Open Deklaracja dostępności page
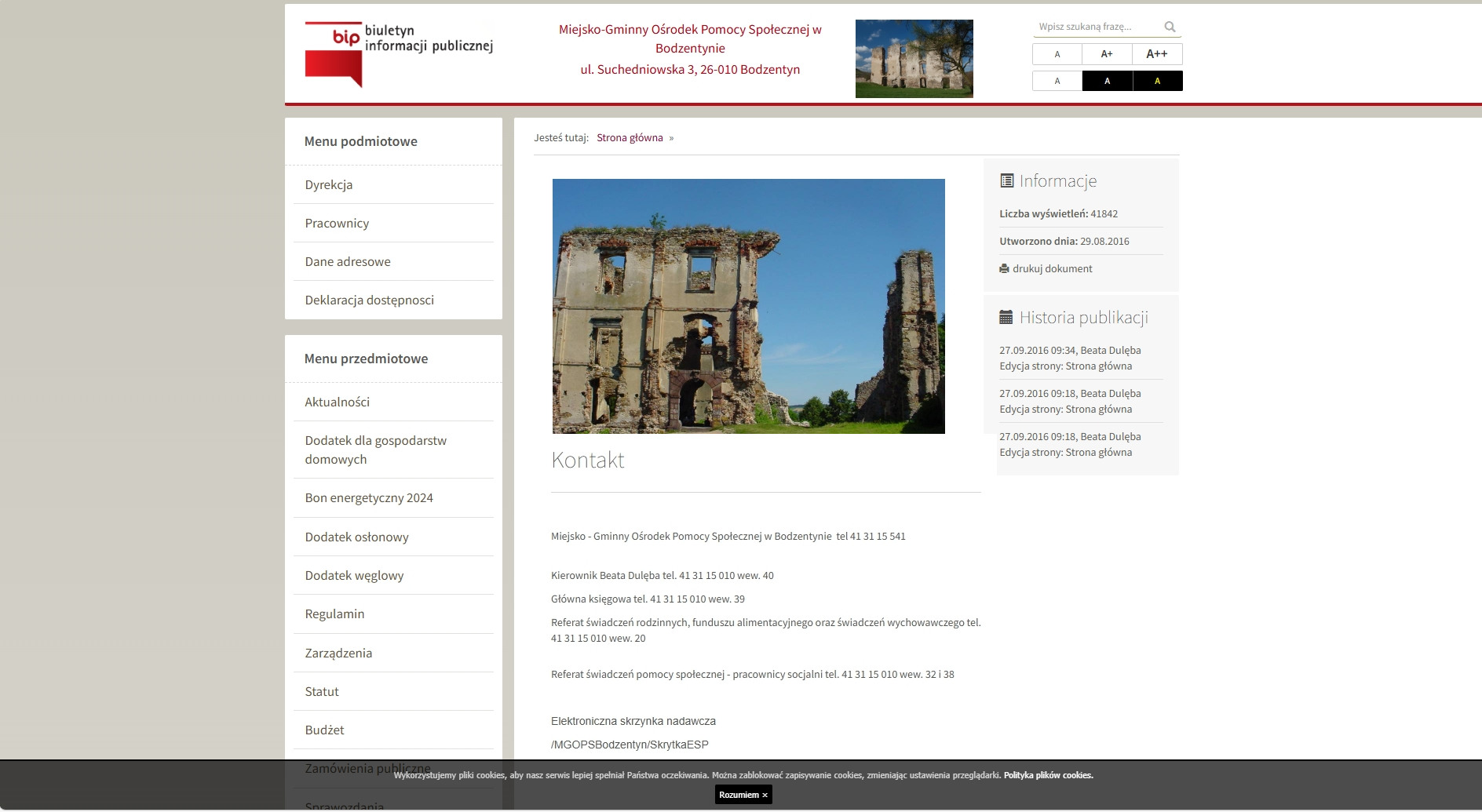Image resolution: width=1482 pixels, height=812 pixels. tap(369, 300)
